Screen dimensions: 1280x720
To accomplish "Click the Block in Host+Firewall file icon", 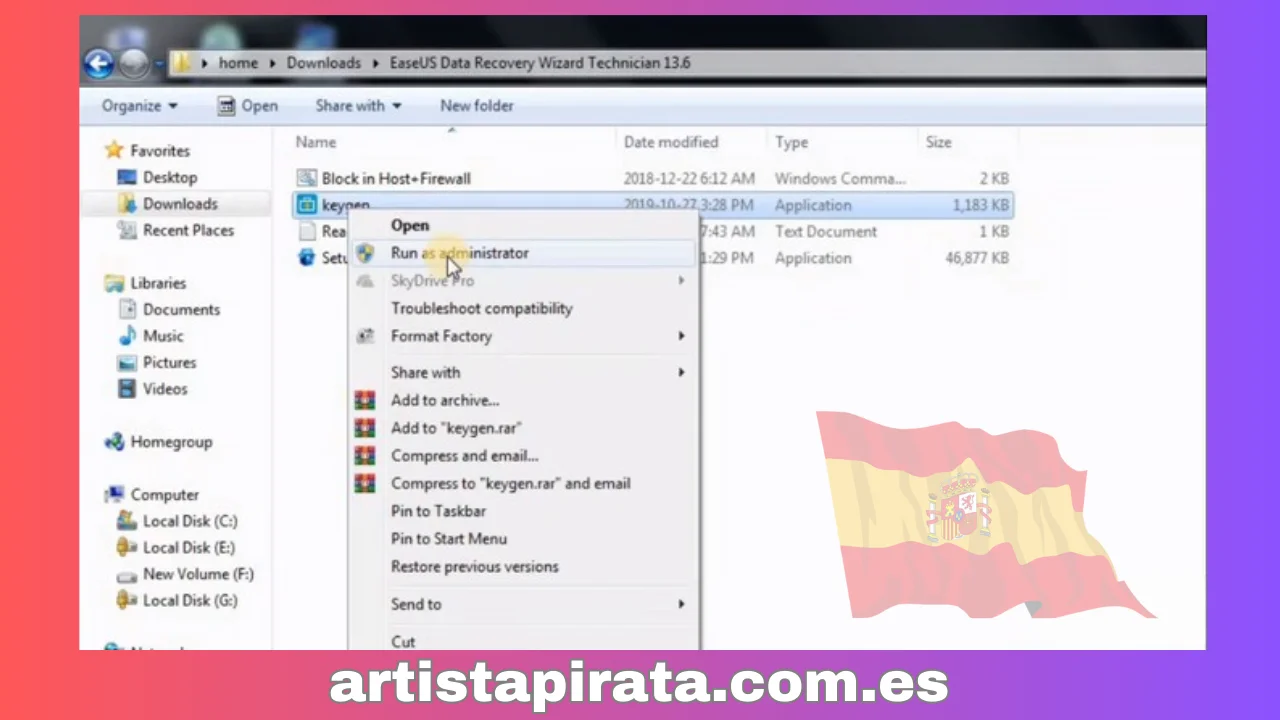I will [x=307, y=179].
